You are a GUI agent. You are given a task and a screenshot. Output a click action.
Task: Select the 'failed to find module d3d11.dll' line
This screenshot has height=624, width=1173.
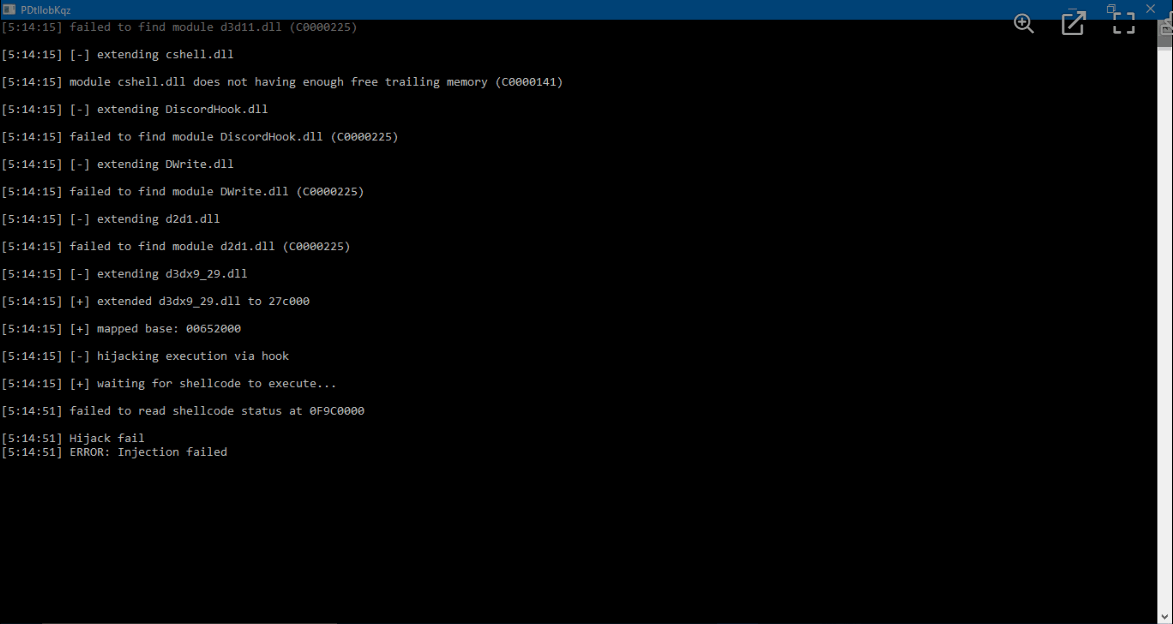[179, 27]
